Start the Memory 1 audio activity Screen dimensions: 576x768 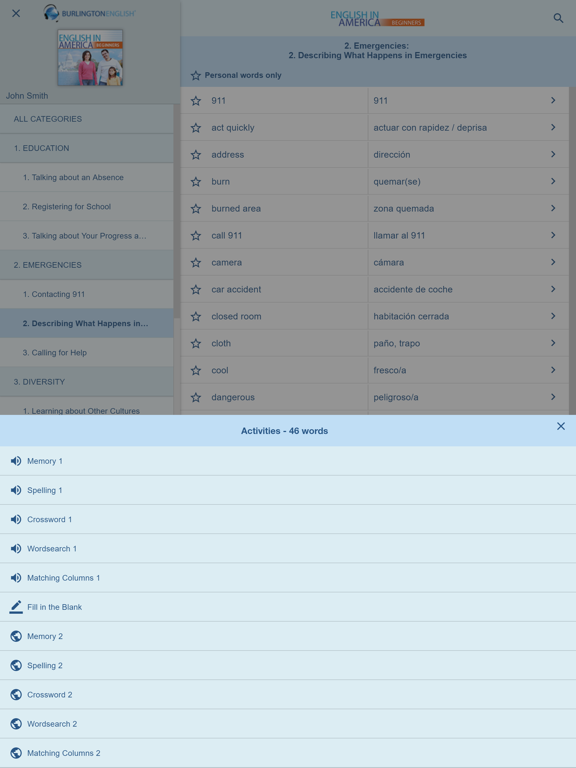click(x=288, y=461)
